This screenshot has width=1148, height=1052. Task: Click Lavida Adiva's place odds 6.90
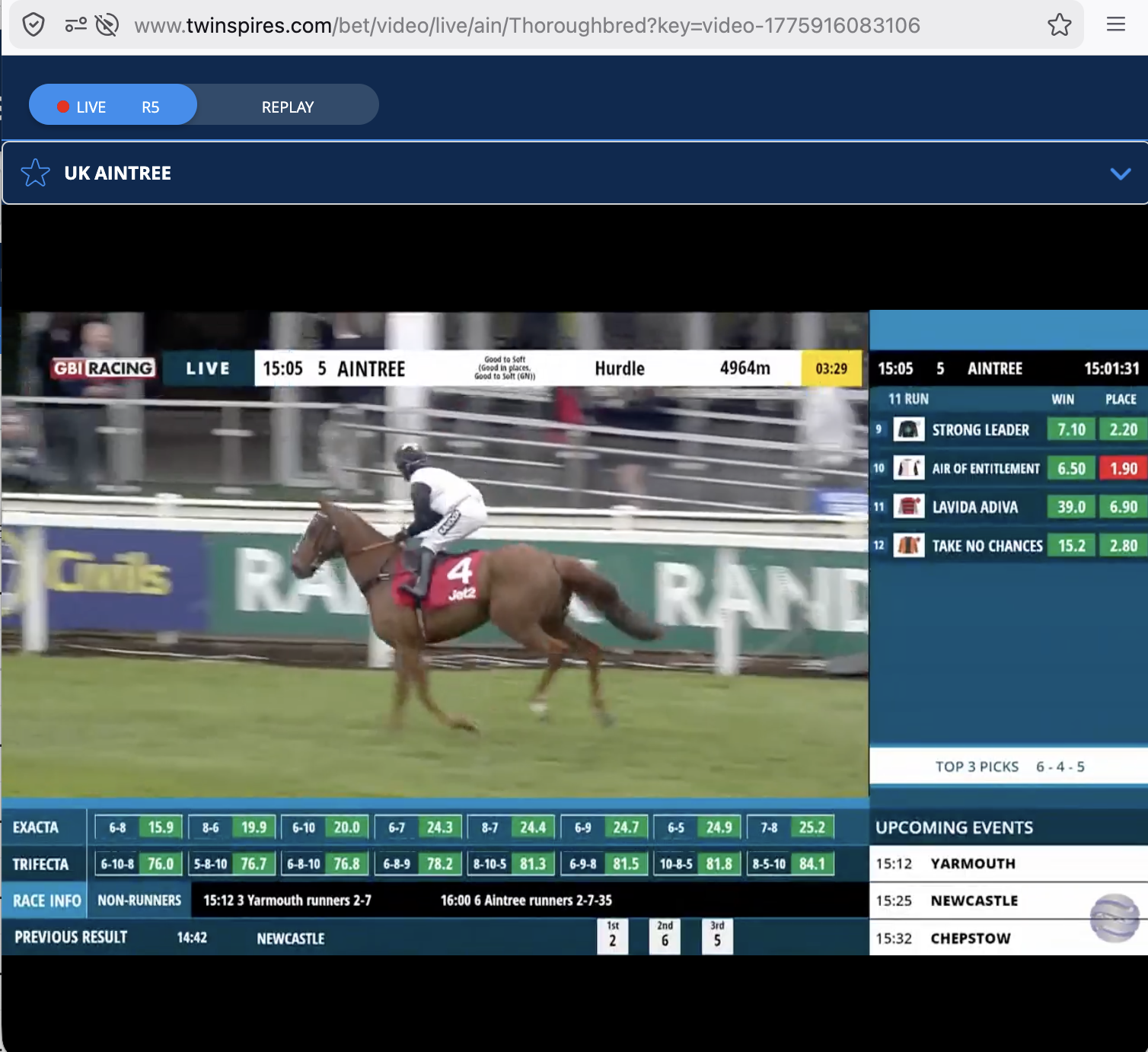coord(1123,507)
